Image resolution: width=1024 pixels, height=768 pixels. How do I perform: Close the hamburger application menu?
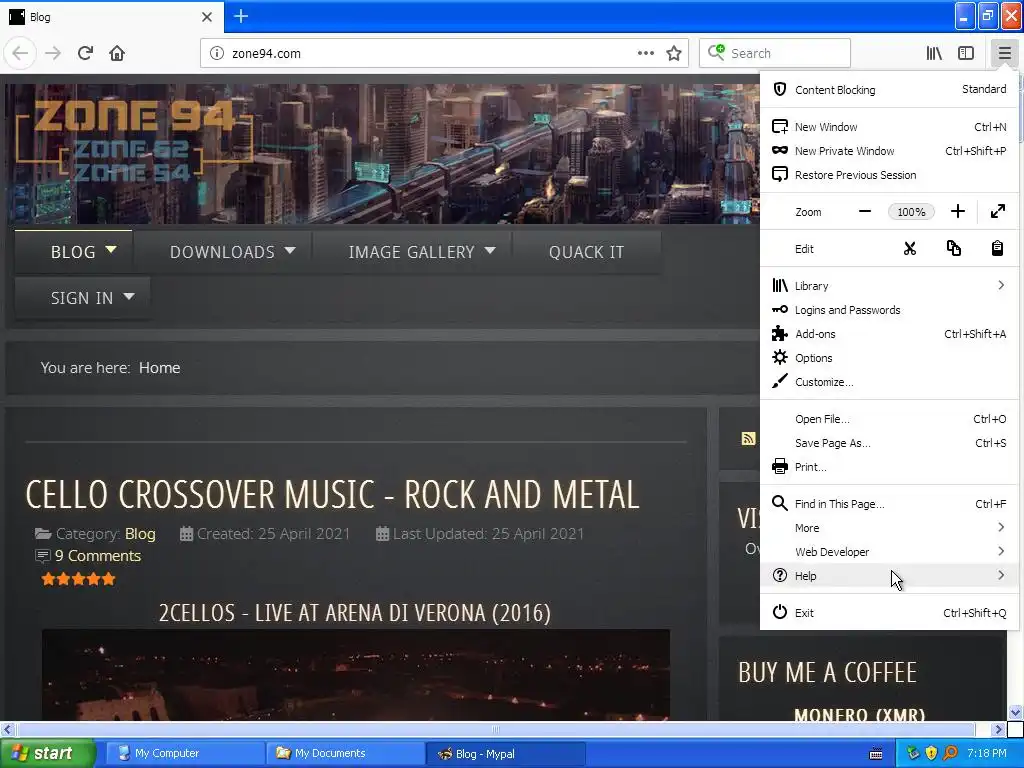coord(1004,53)
